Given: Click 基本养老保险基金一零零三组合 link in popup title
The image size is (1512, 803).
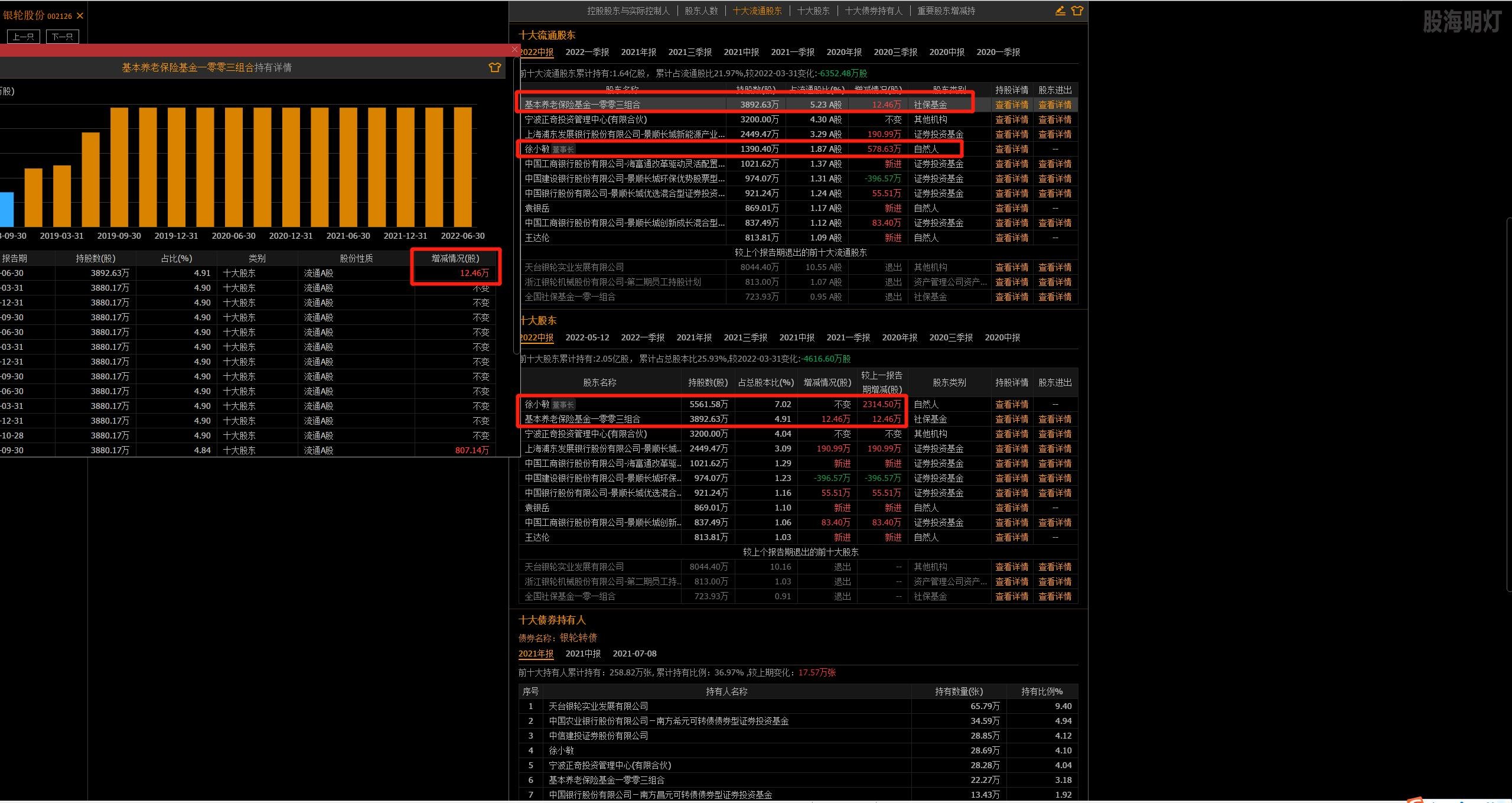Looking at the screenshot, I should (188, 67).
